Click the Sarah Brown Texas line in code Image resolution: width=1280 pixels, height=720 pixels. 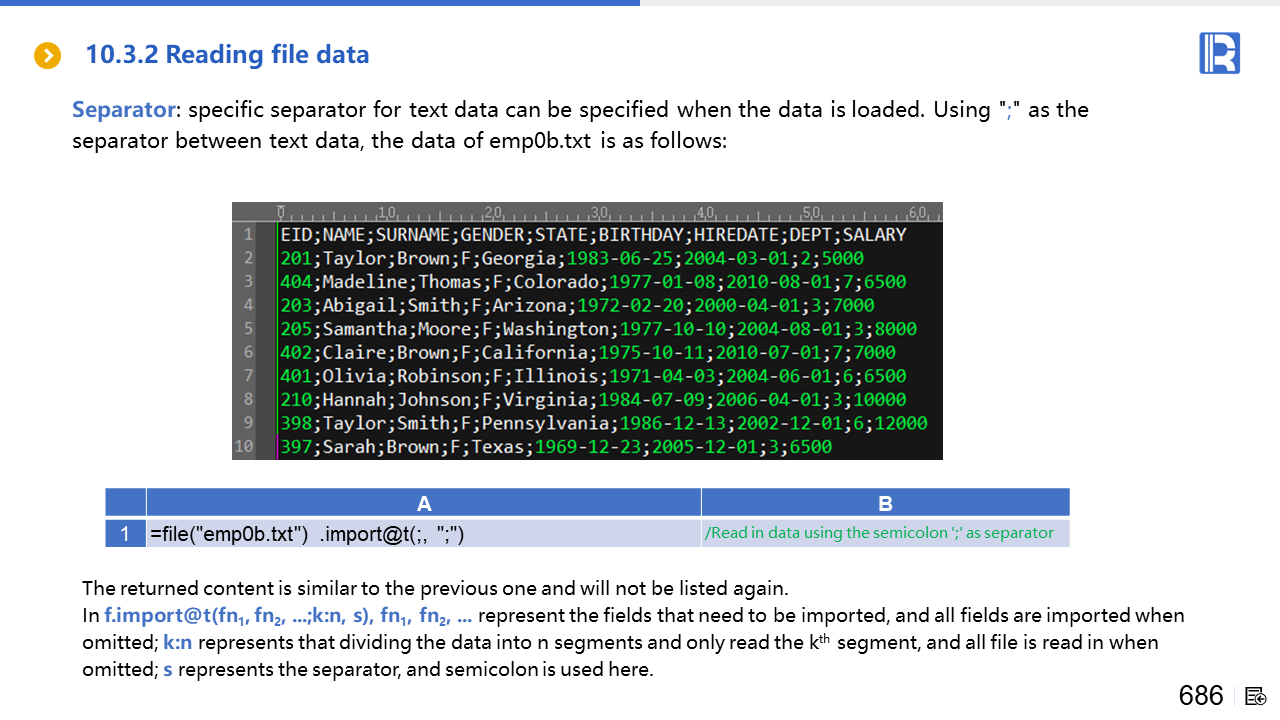pos(556,447)
